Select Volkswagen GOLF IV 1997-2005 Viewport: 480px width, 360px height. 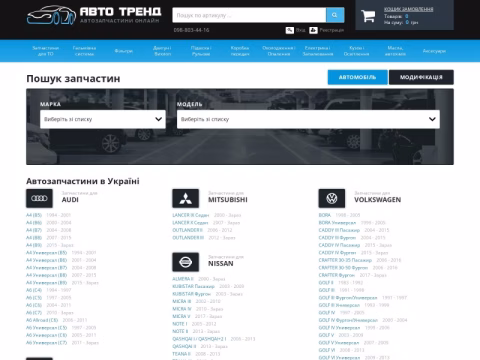tap(327, 313)
